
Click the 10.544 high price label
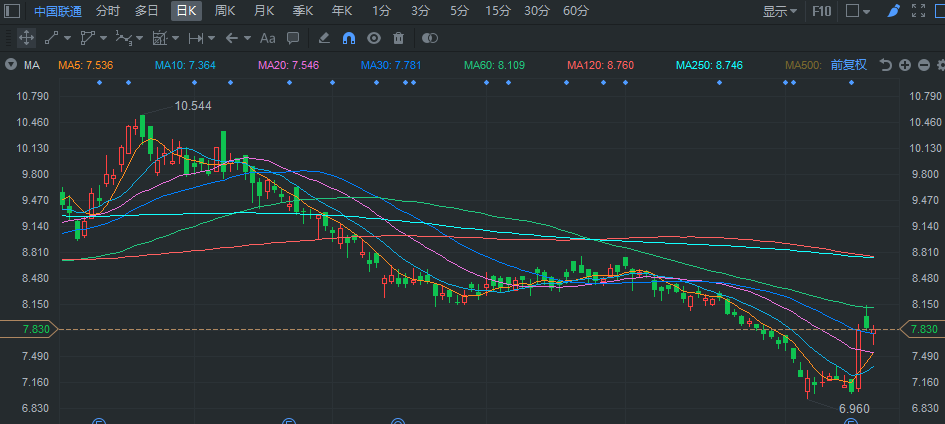click(x=193, y=106)
